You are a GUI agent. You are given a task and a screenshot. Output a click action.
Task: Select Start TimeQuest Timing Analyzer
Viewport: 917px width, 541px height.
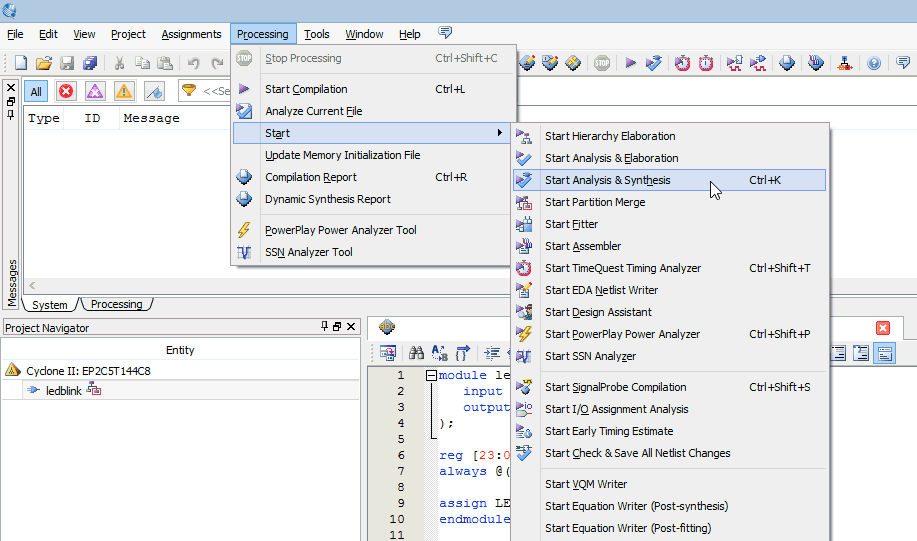[x=669, y=268]
